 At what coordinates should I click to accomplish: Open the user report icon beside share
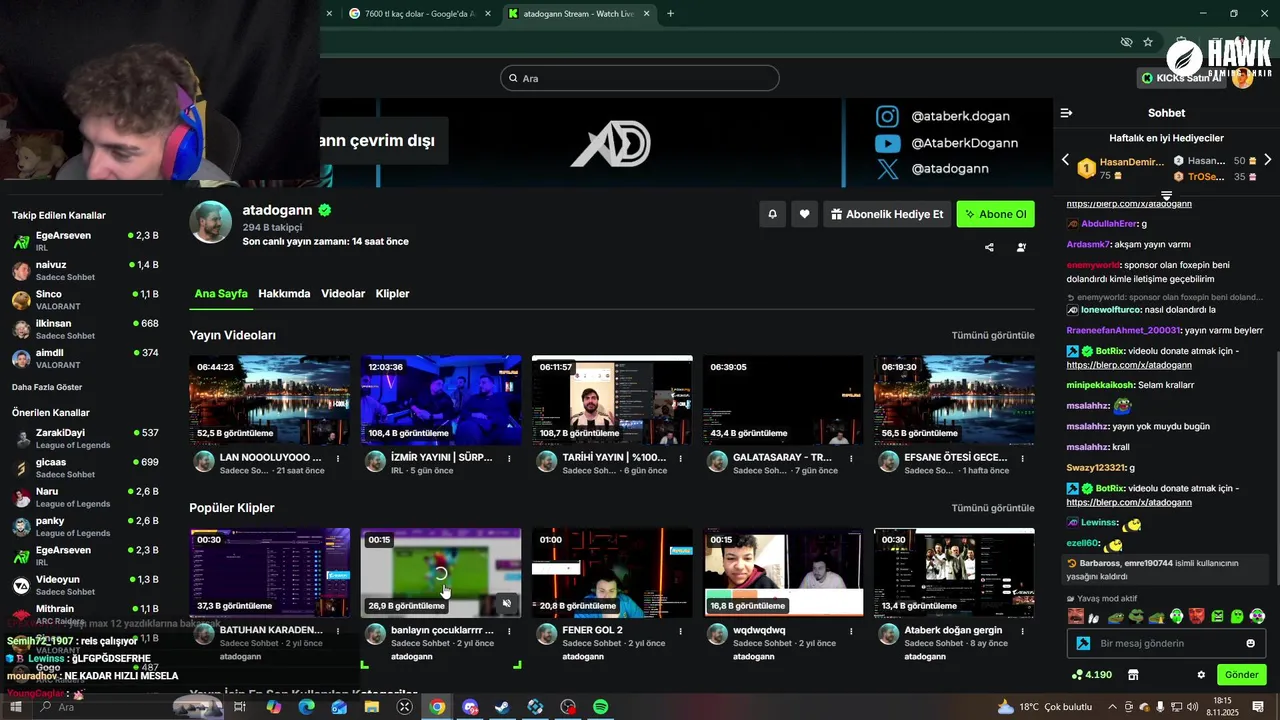coord(1021,247)
